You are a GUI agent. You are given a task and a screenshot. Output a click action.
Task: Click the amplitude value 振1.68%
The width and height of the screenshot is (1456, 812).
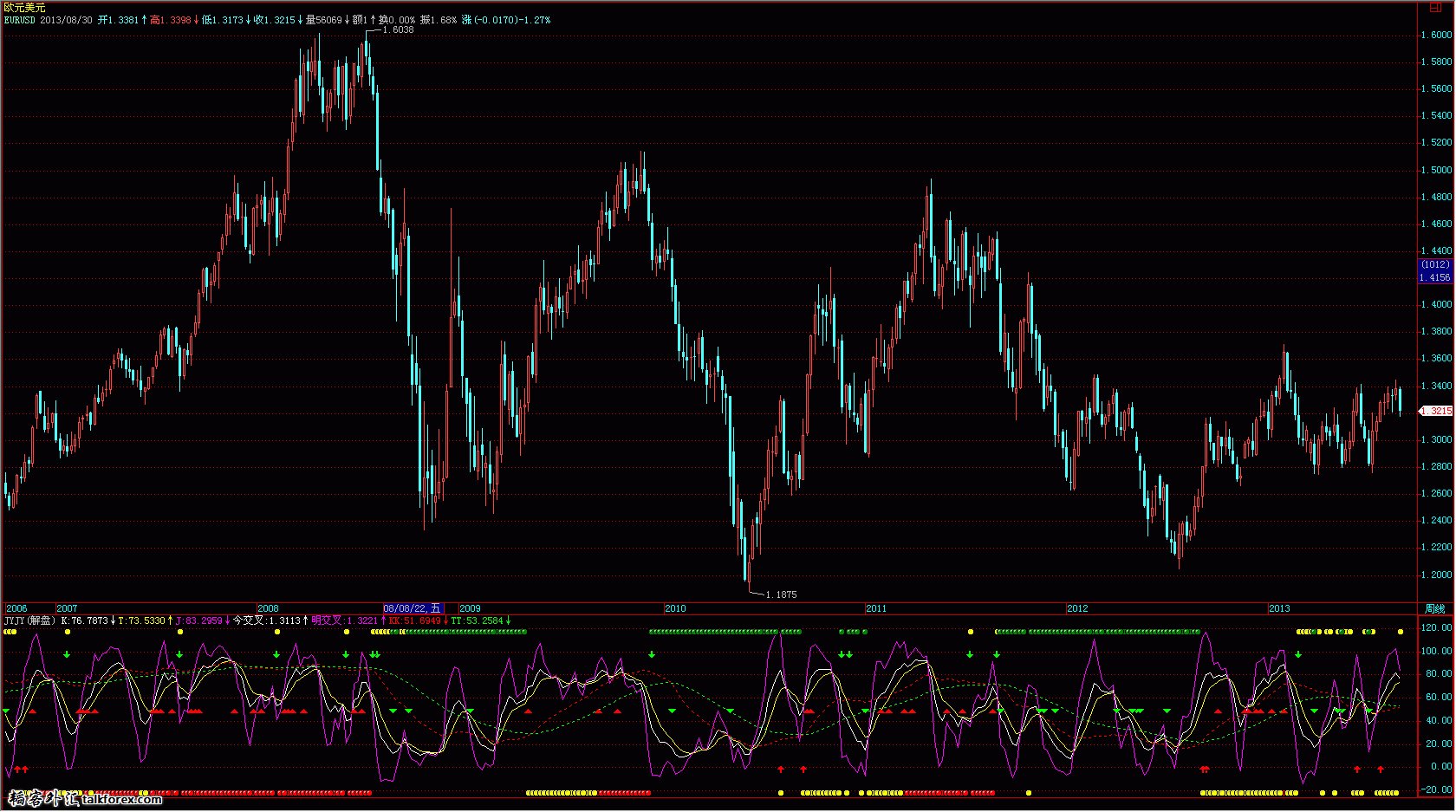[x=439, y=20]
